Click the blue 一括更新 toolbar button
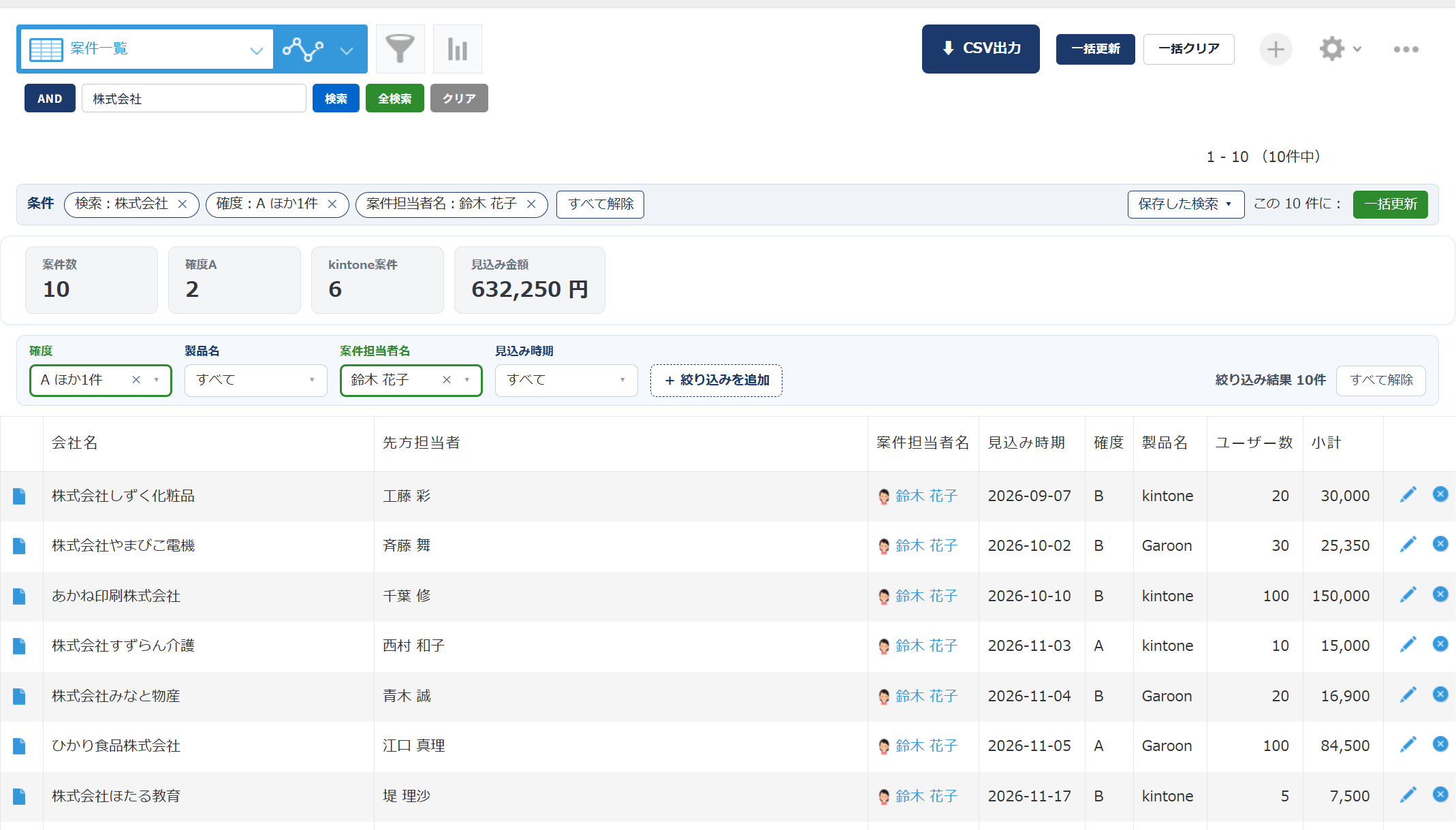Screen dimensions: 1456x830 click(1095, 49)
